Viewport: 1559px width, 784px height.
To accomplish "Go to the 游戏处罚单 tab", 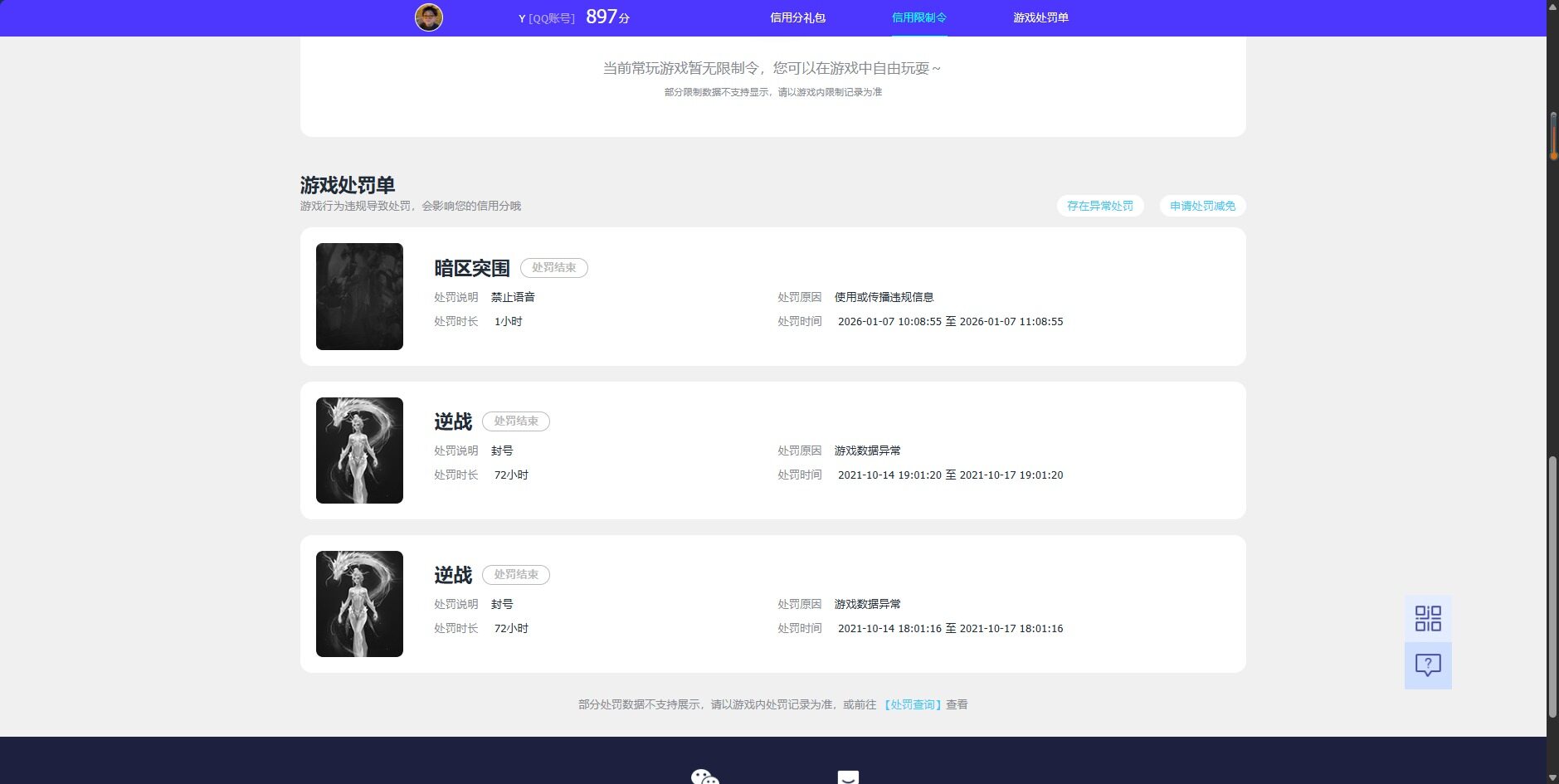I will (1040, 17).
